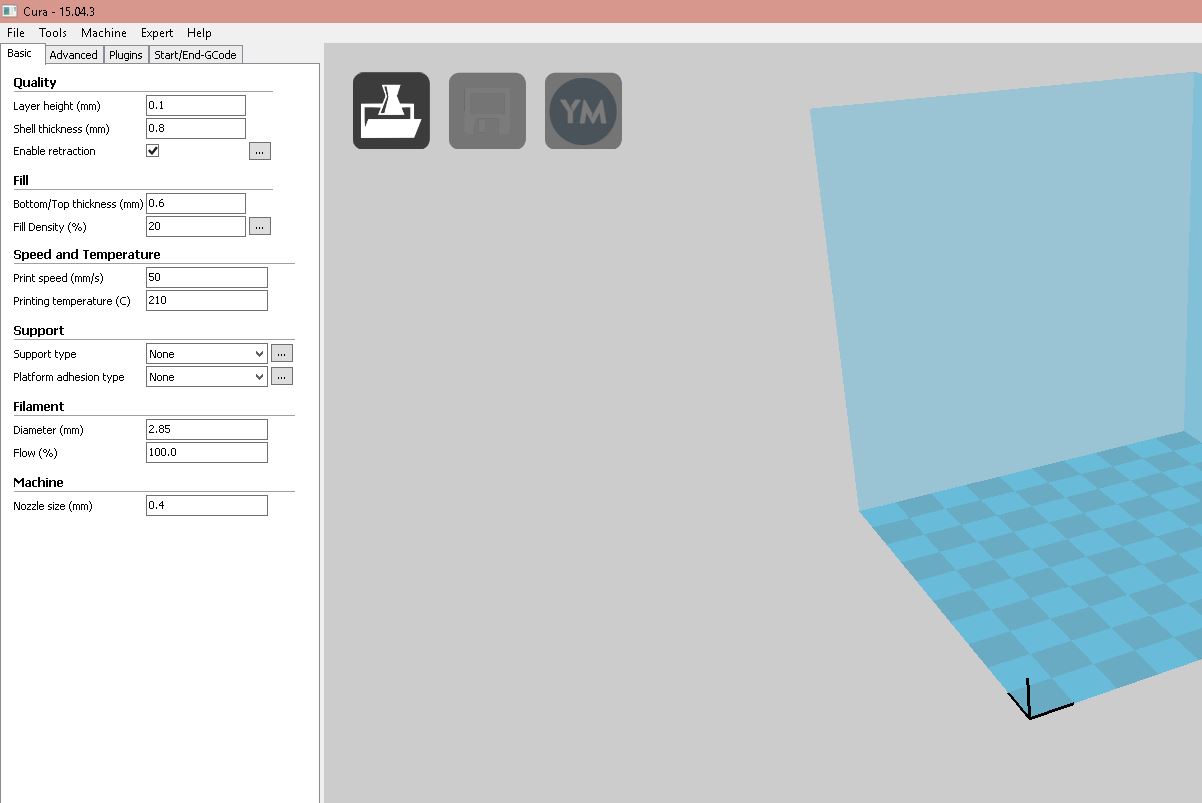Open the Machine menu
The width and height of the screenshot is (1202, 803).
(x=103, y=32)
